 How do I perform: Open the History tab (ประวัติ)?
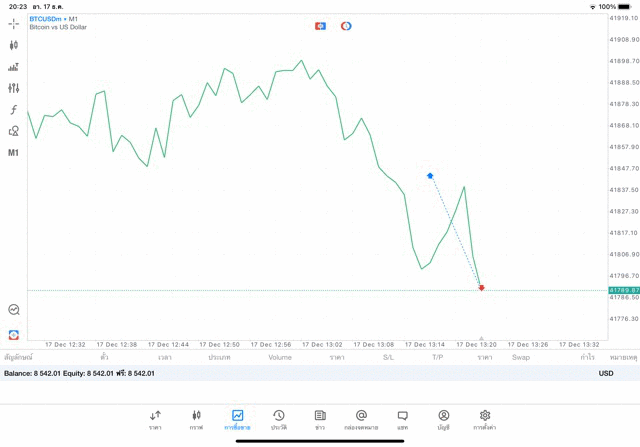pos(278,419)
